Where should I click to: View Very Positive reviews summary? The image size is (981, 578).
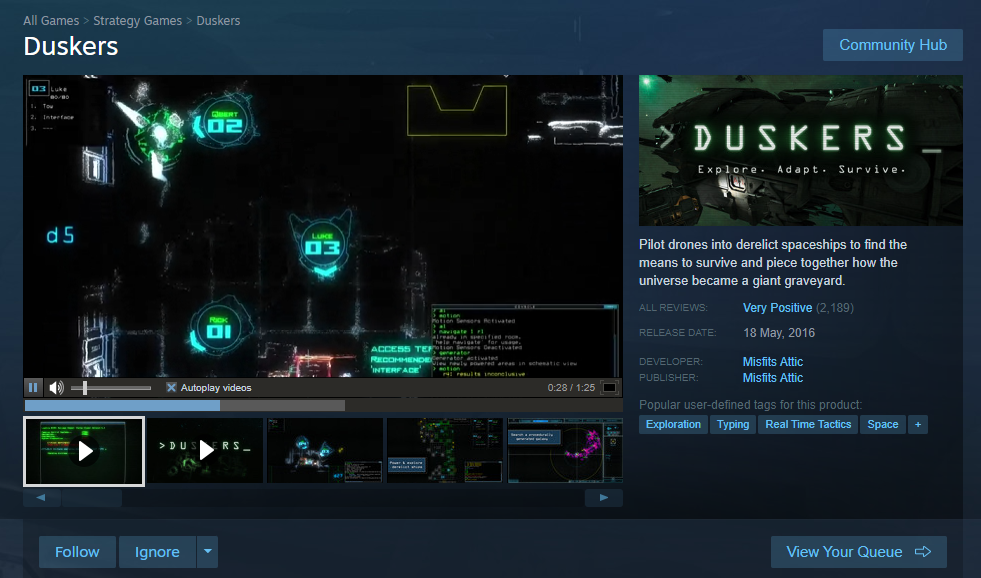pos(777,308)
